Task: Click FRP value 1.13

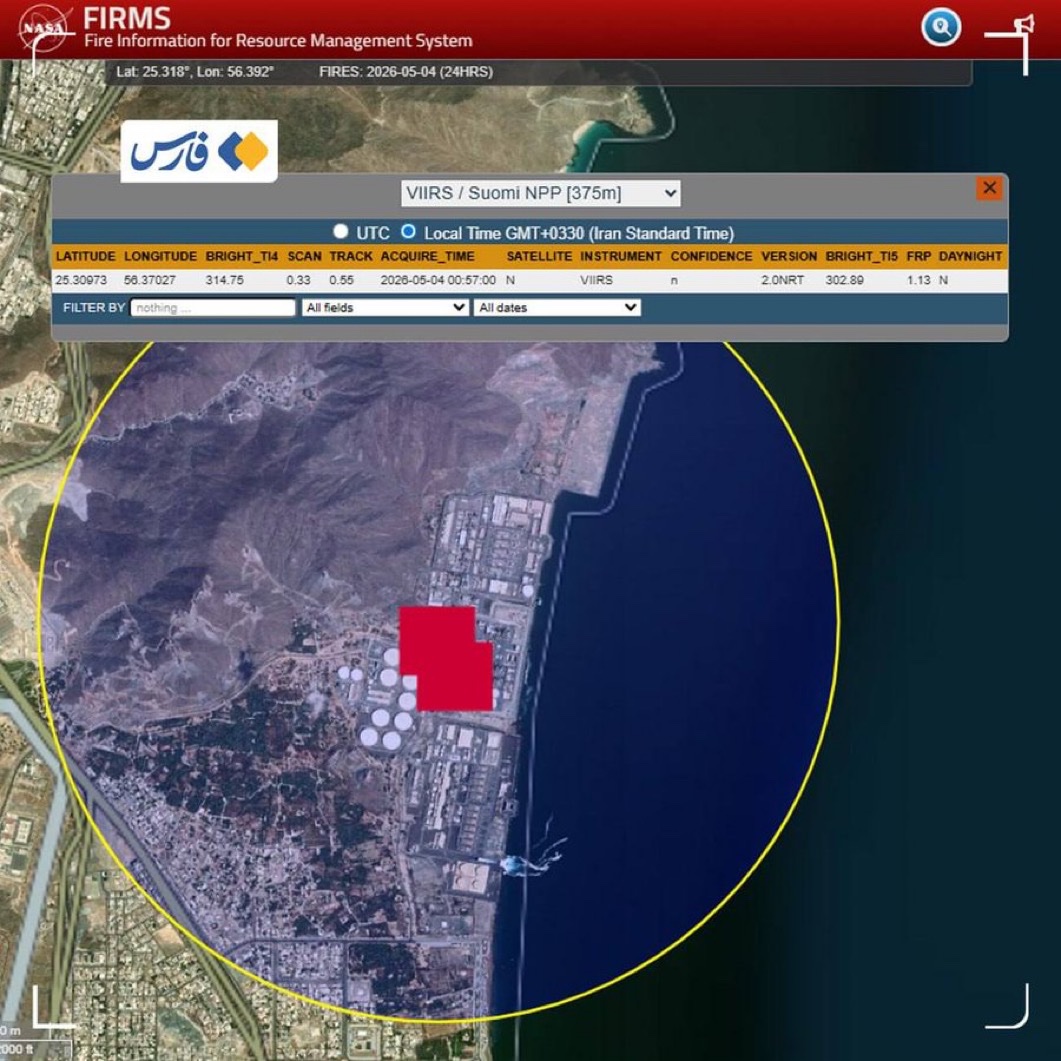Action: click(918, 280)
